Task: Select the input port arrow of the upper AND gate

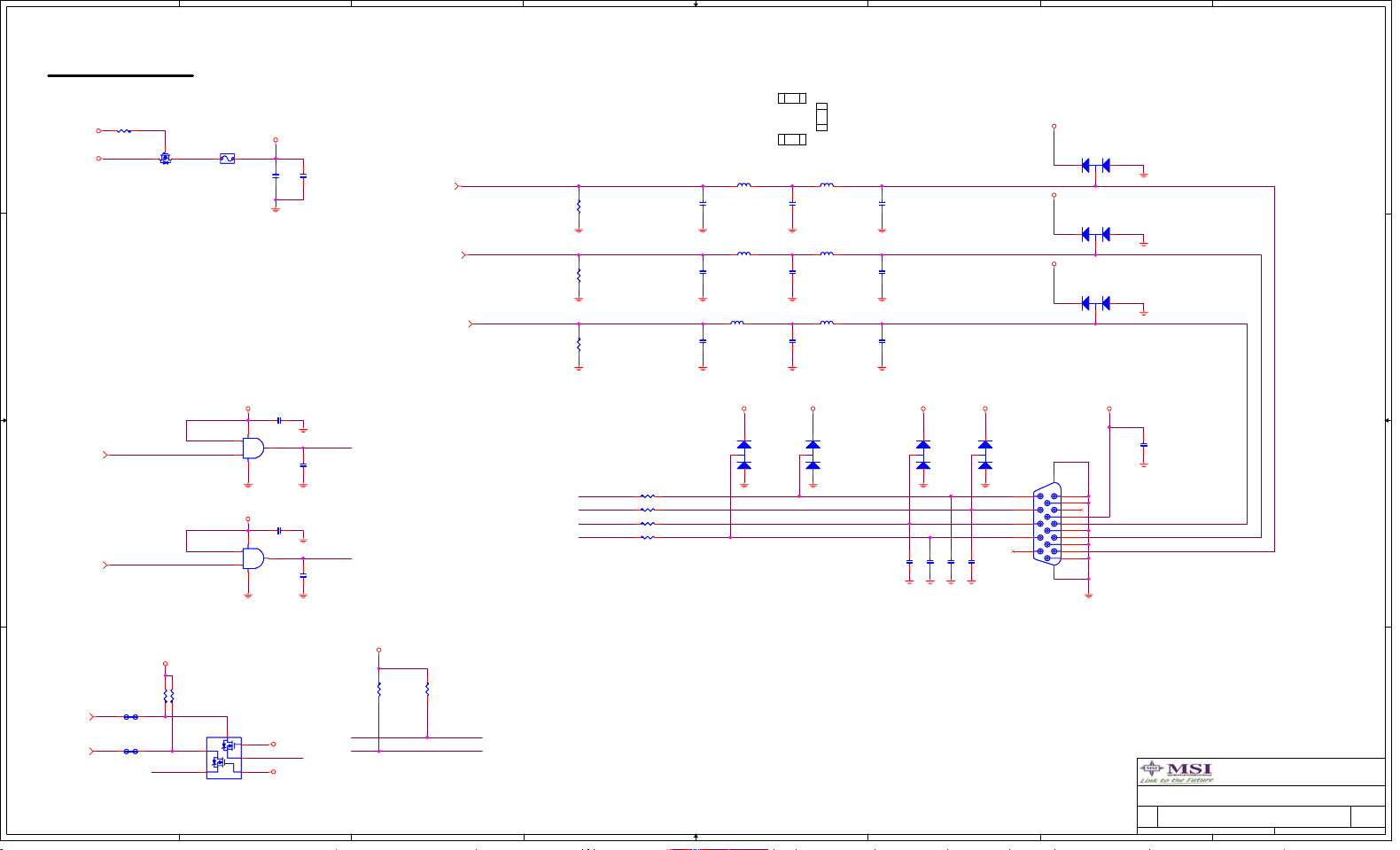Action: (x=106, y=455)
